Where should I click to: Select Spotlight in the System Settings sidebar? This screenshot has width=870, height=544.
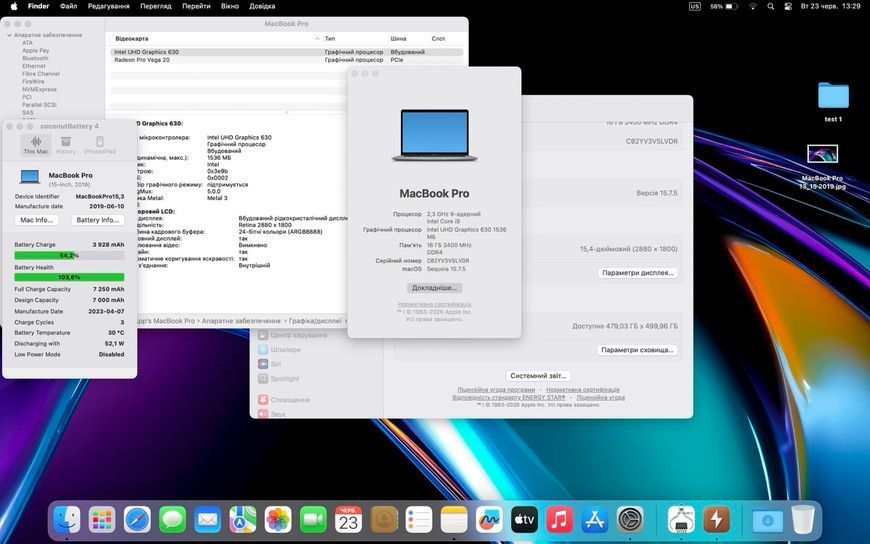pos(279,379)
